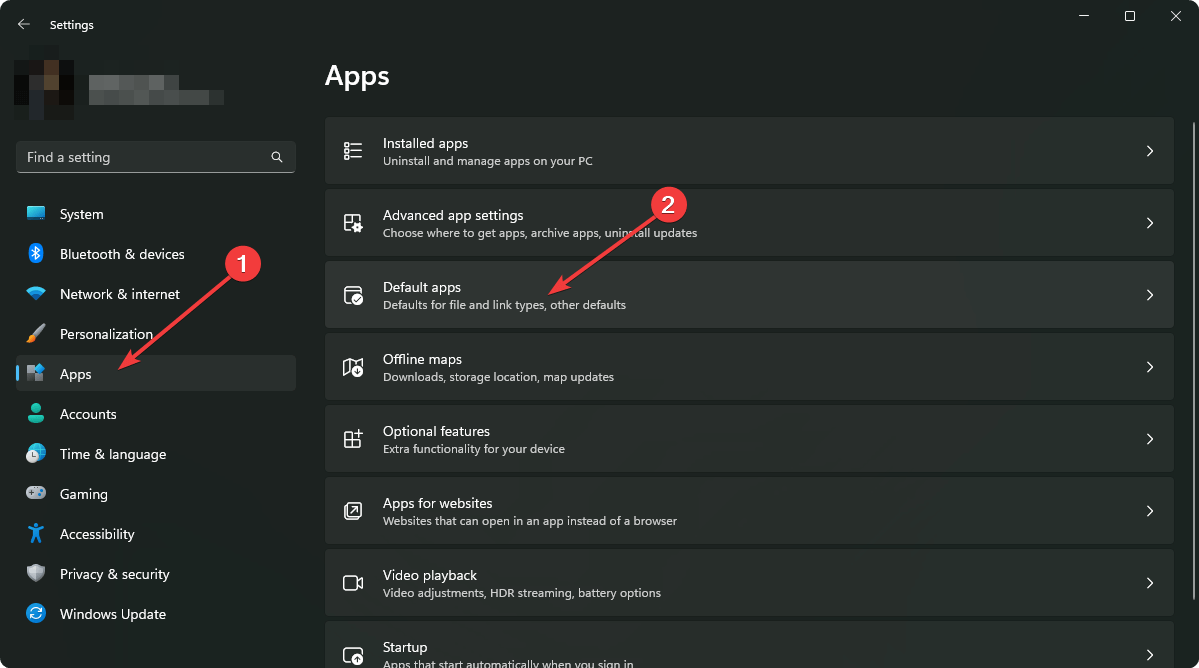Screen dimensions: 1199x668
Task: Click 'Defaults for file and link types' description
Action: (x=504, y=305)
